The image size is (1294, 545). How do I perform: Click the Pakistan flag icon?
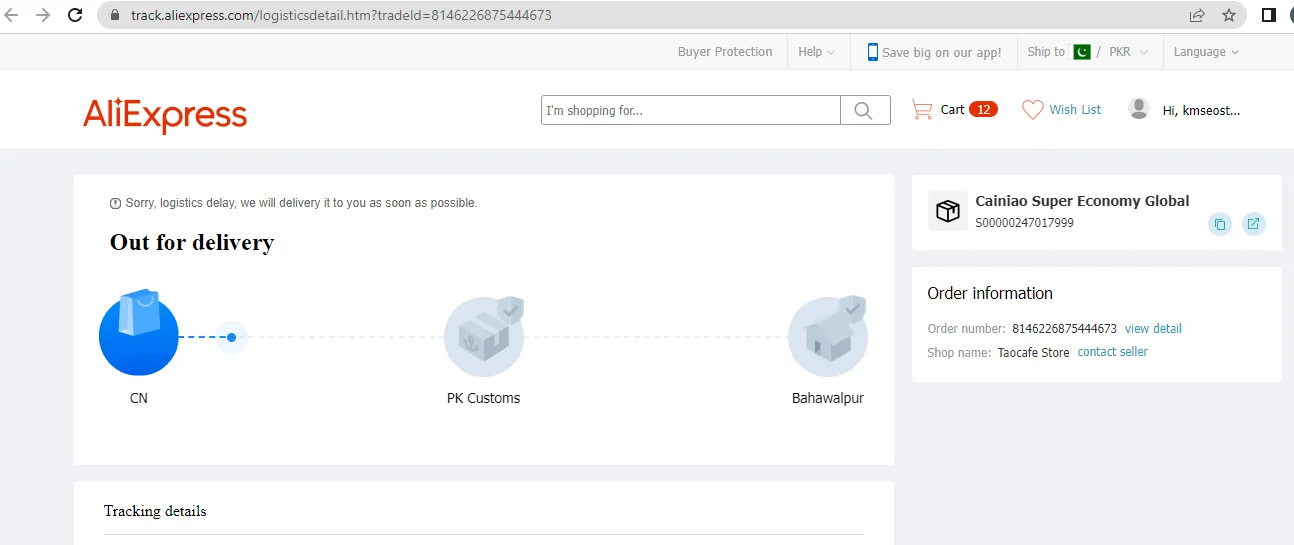[1081, 52]
